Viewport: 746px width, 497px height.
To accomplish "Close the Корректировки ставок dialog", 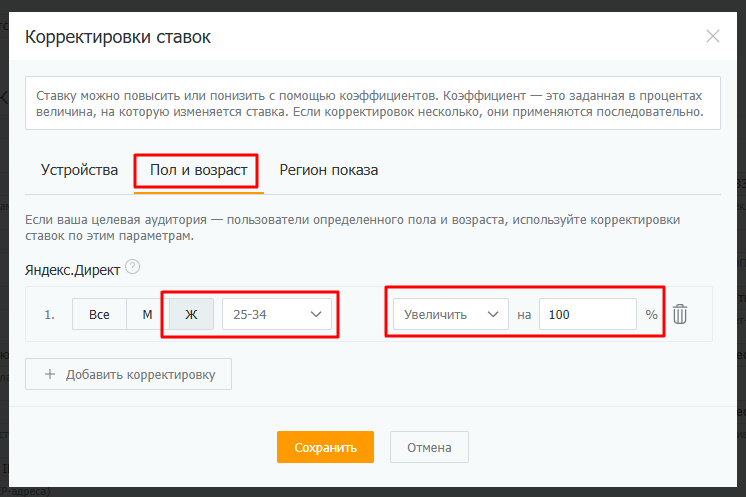I will tap(712, 36).
